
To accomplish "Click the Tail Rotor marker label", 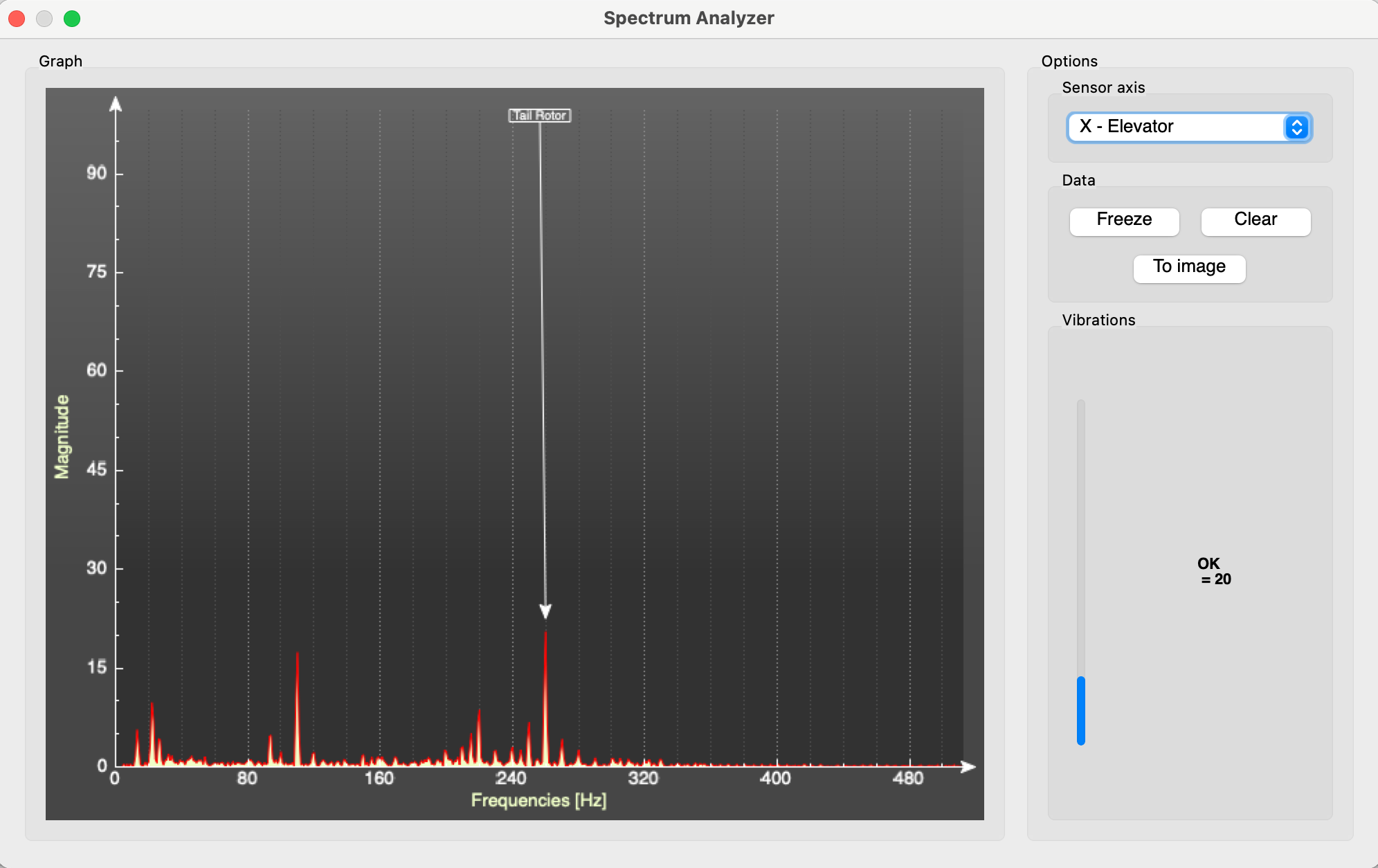I will click(x=540, y=116).
